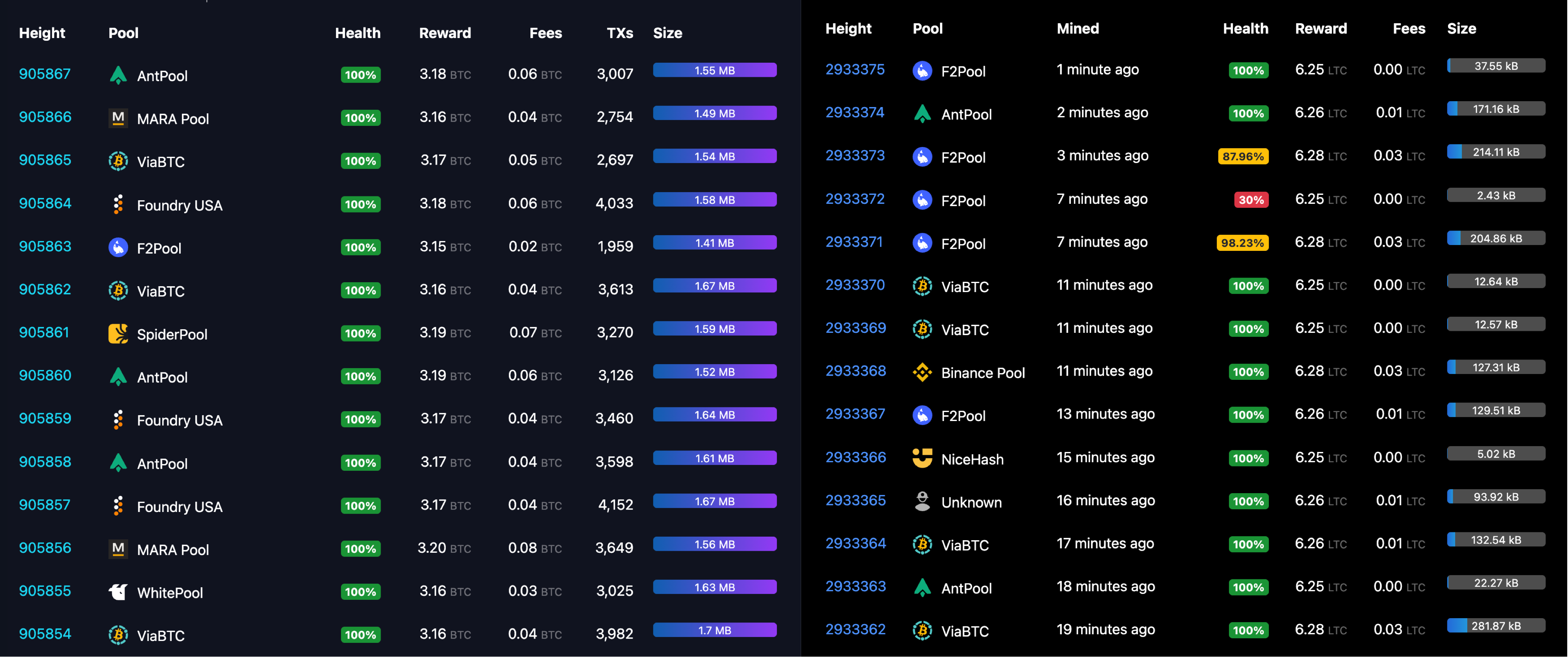Click the TXs column header
Image resolution: width=1568 pixels, height=657 pixels.
point(620,33)
